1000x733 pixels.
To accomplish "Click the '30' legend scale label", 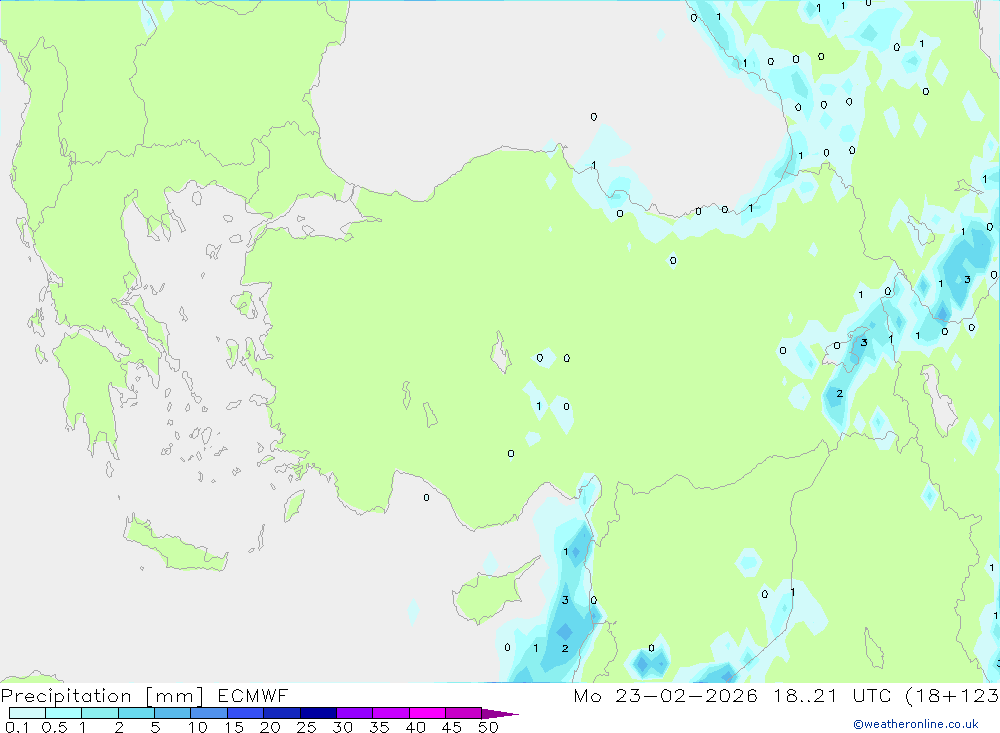I will (x=343, y=727).
